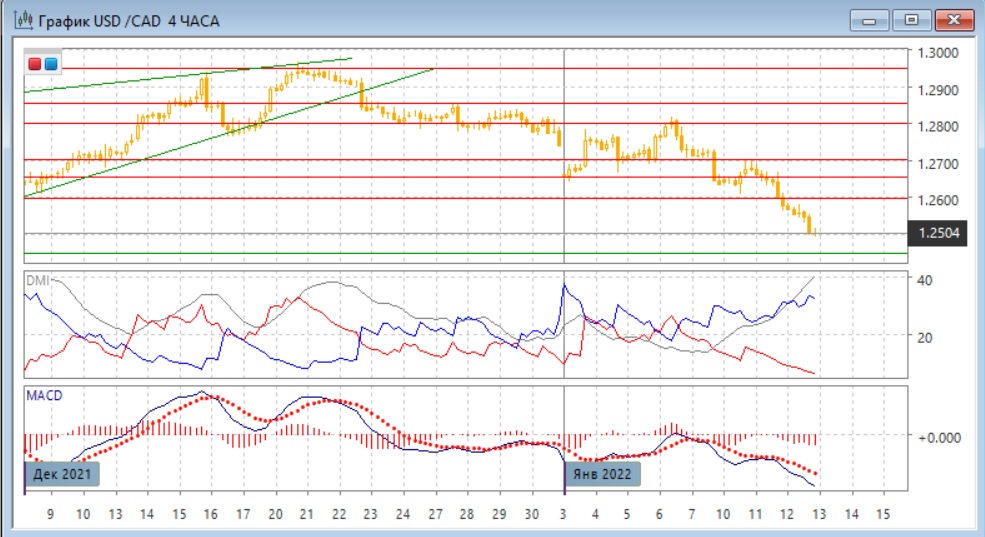Viewport: 985px width, 537px height.
Task: Click the green horizontal support line at the bottom
Action: tap(465, 254)
